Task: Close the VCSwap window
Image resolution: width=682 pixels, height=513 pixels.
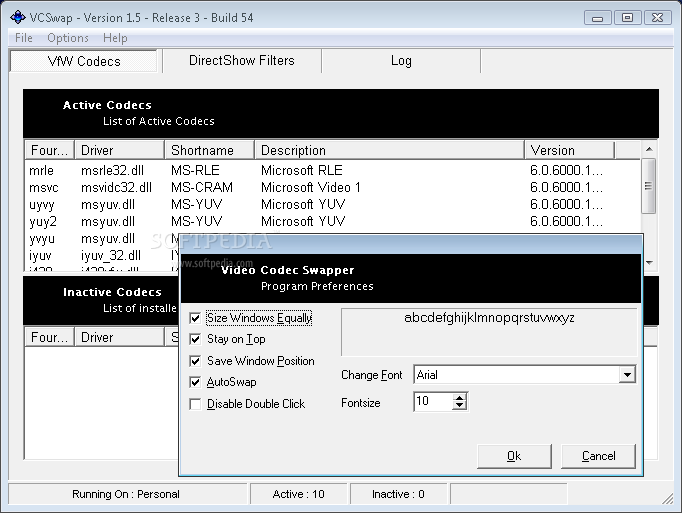Action: (657, 18)
